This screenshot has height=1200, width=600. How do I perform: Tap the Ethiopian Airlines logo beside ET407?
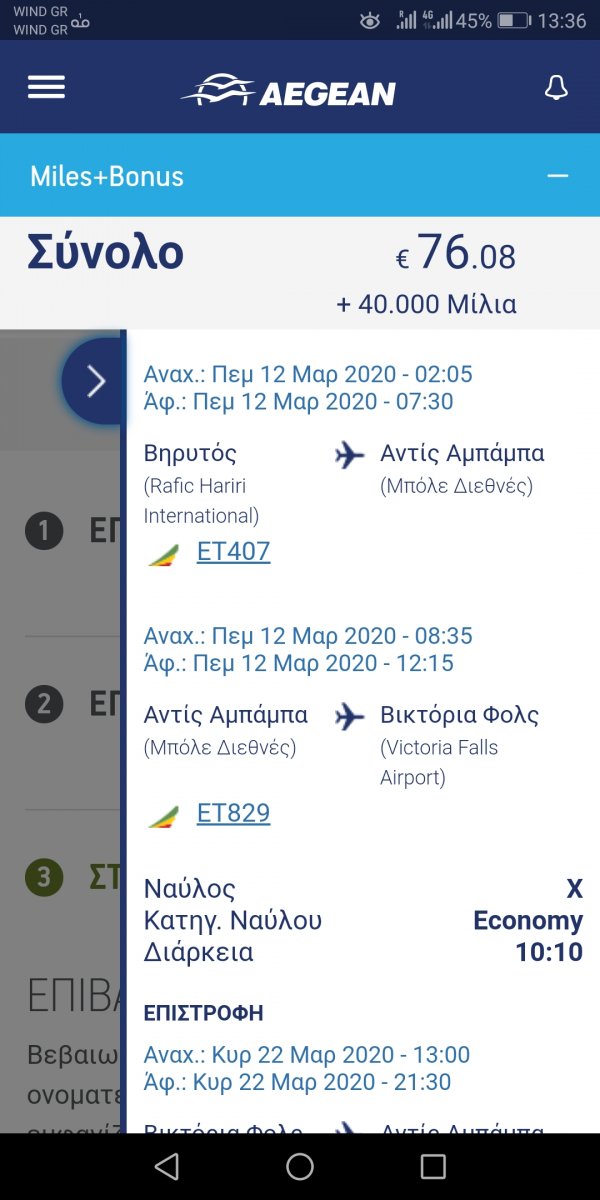coord(164,555)
